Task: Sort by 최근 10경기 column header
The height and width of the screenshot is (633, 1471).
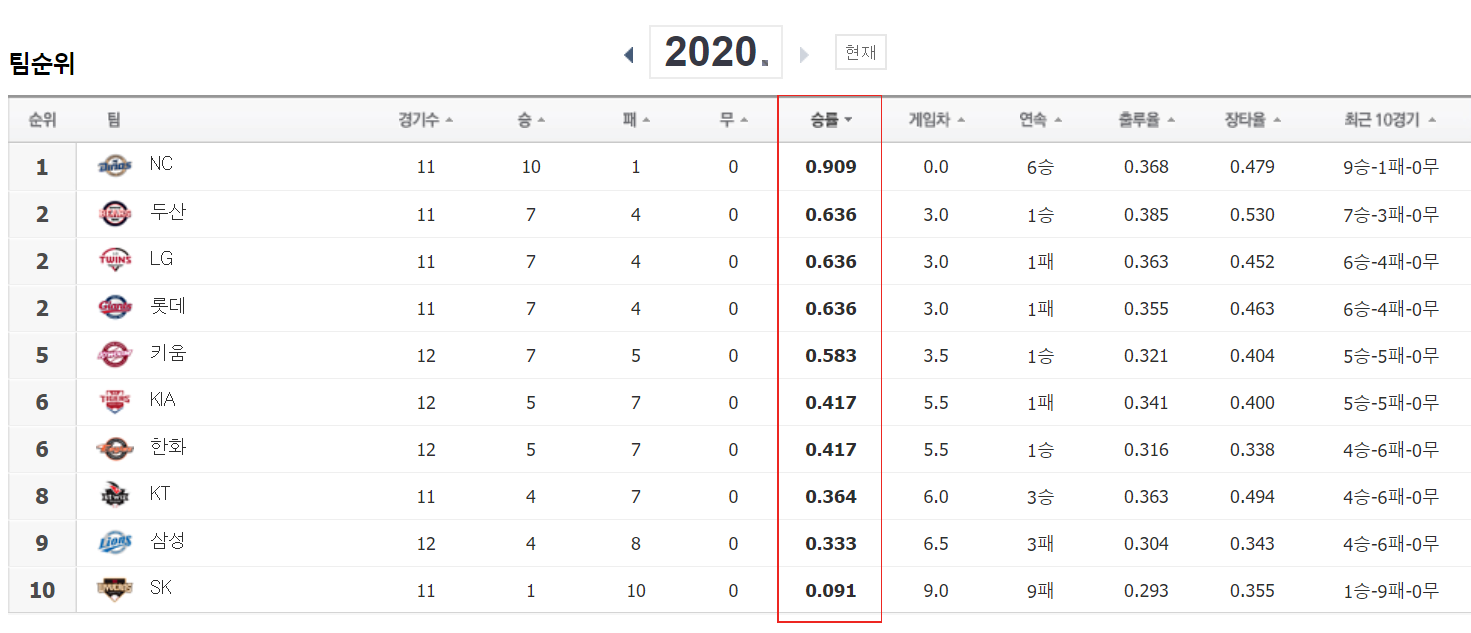Action: pos(1390,120)
